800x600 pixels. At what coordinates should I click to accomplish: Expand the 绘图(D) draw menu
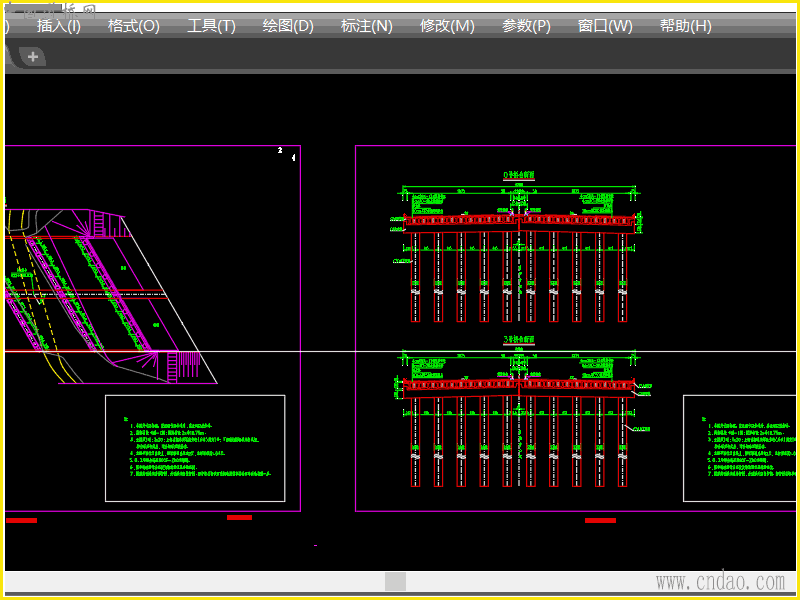[288, 26]
